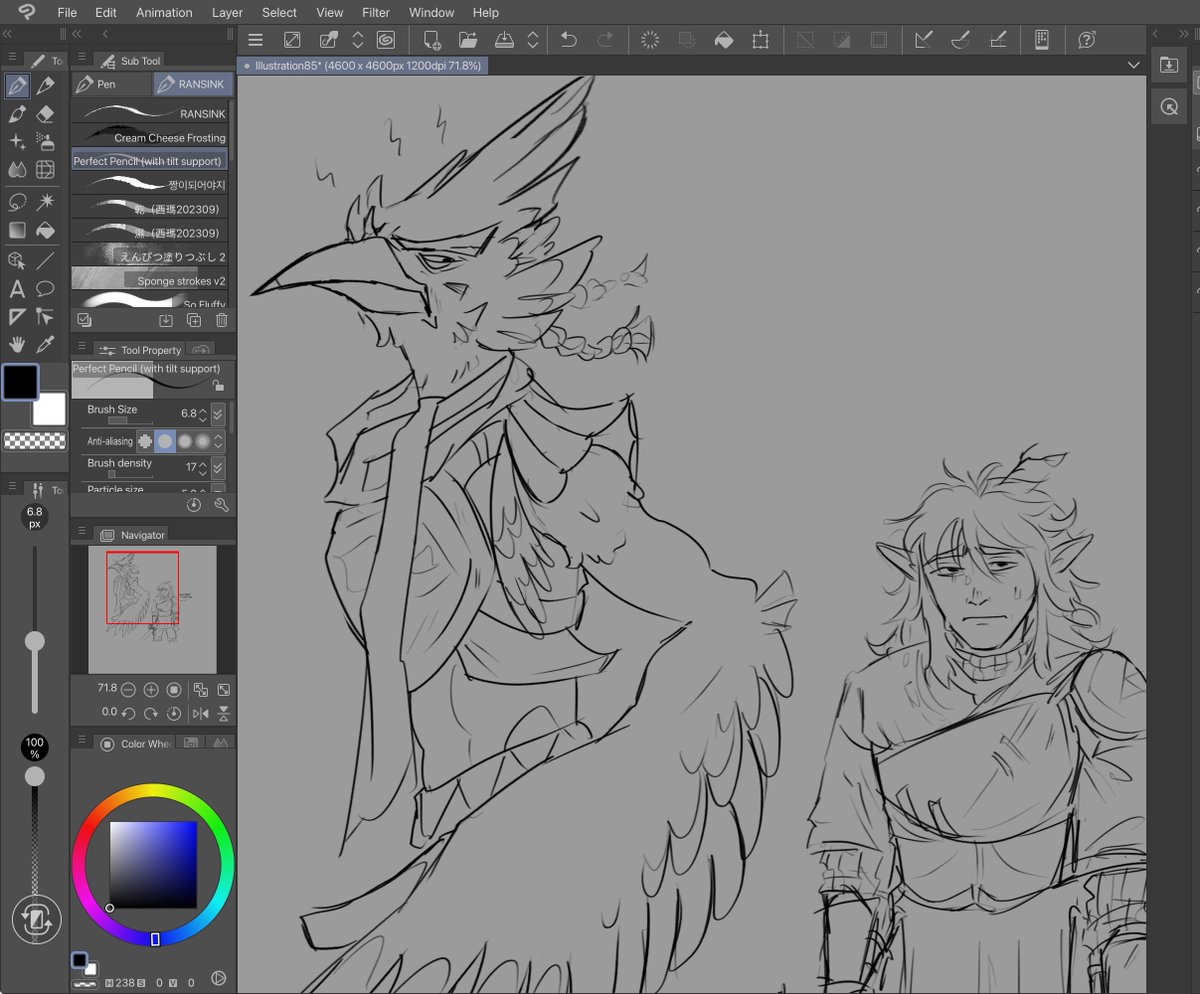Toggle the strongest anti-aliasing option
The width and height of the screenshot is (1200, 994).
tap(203, 441)
